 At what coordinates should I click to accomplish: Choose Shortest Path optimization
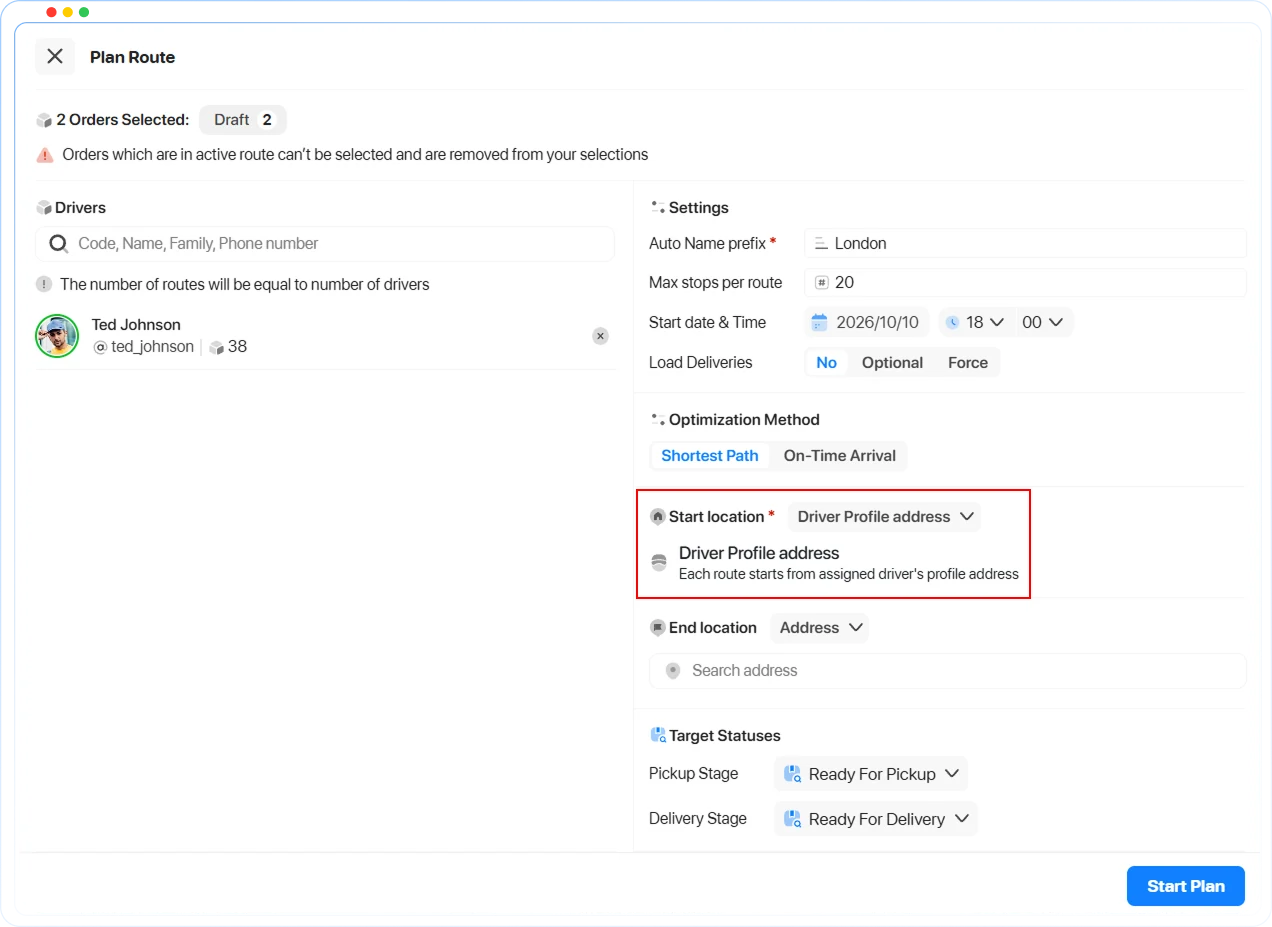pos(710,456)
